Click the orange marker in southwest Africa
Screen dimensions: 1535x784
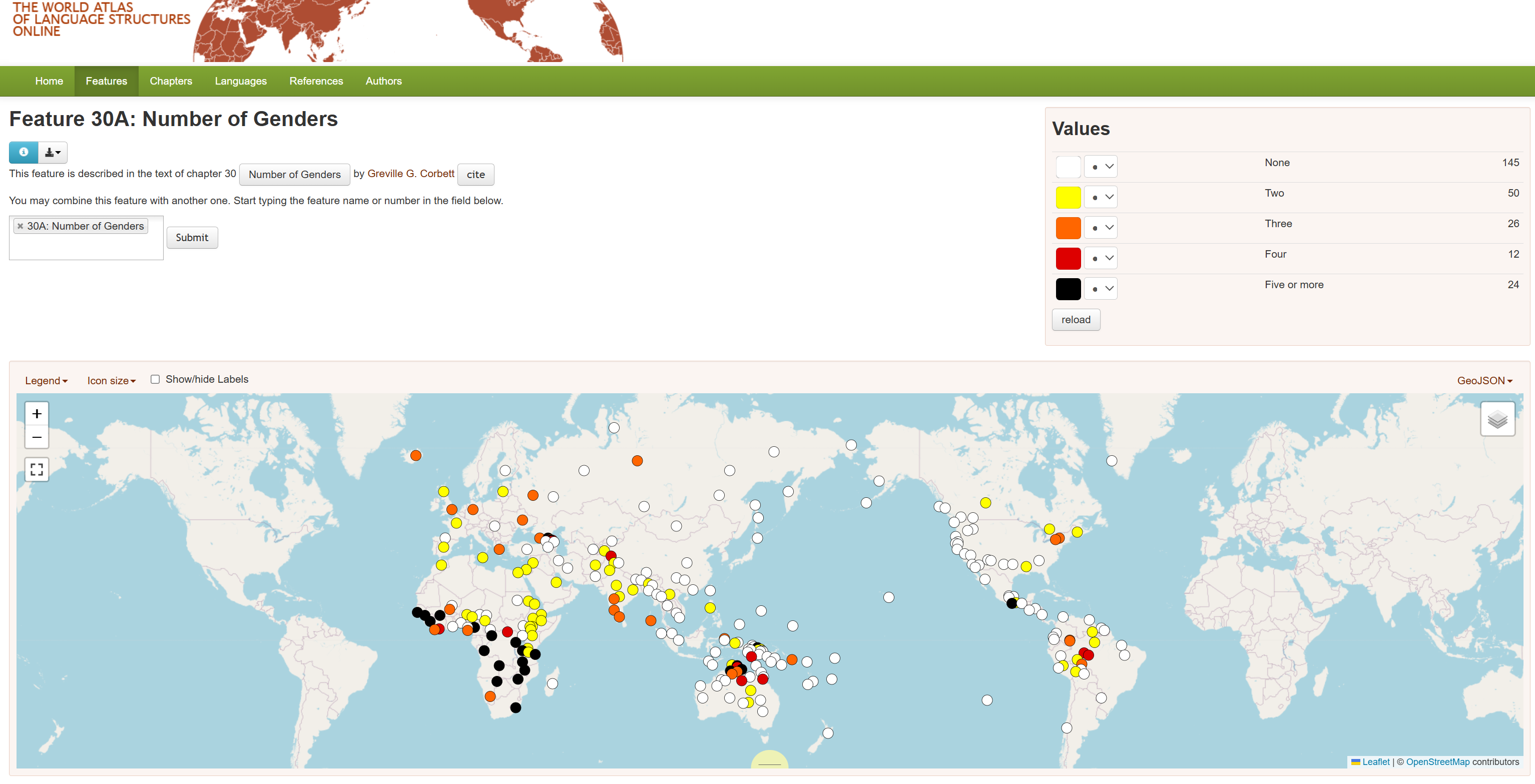coord(490,696)
